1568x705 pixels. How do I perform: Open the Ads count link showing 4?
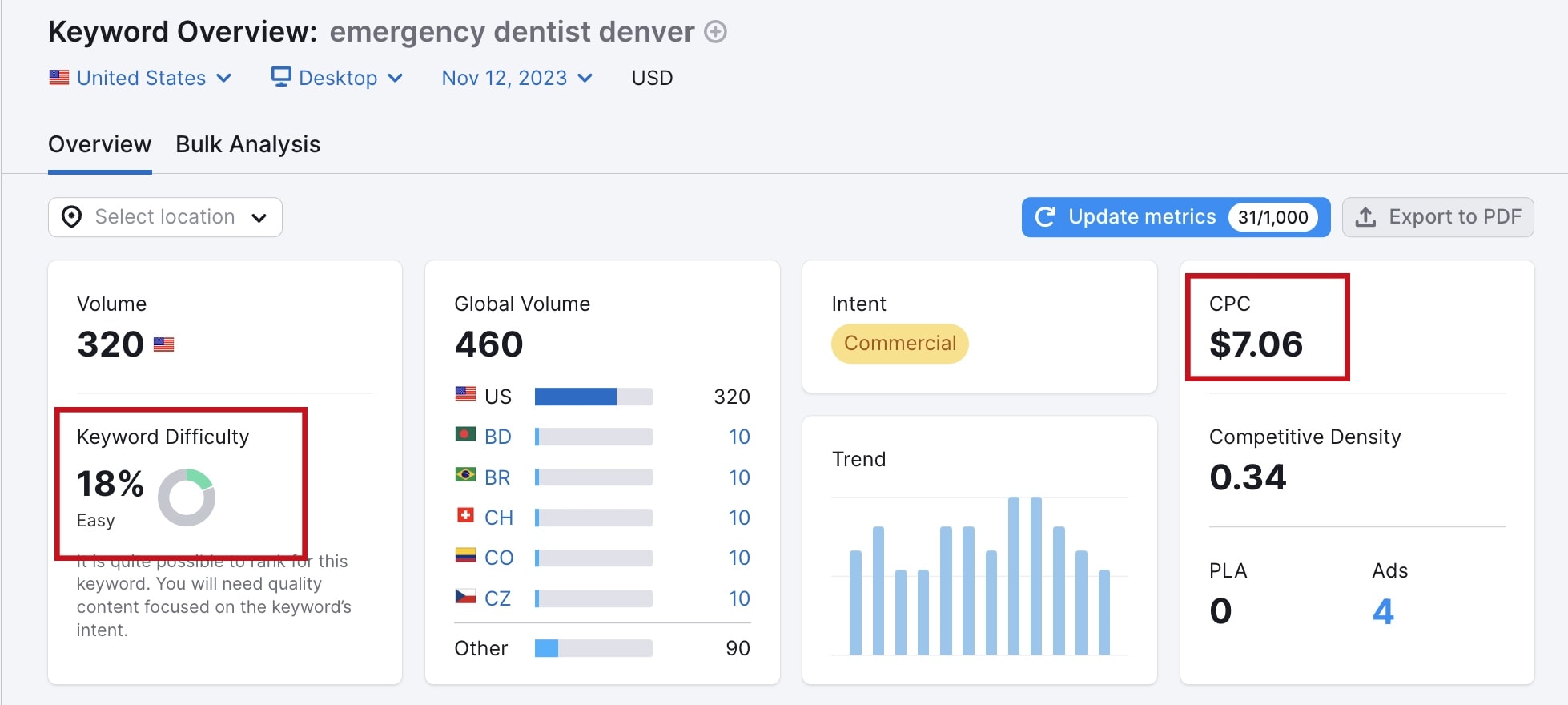(x=1384, y=611)
